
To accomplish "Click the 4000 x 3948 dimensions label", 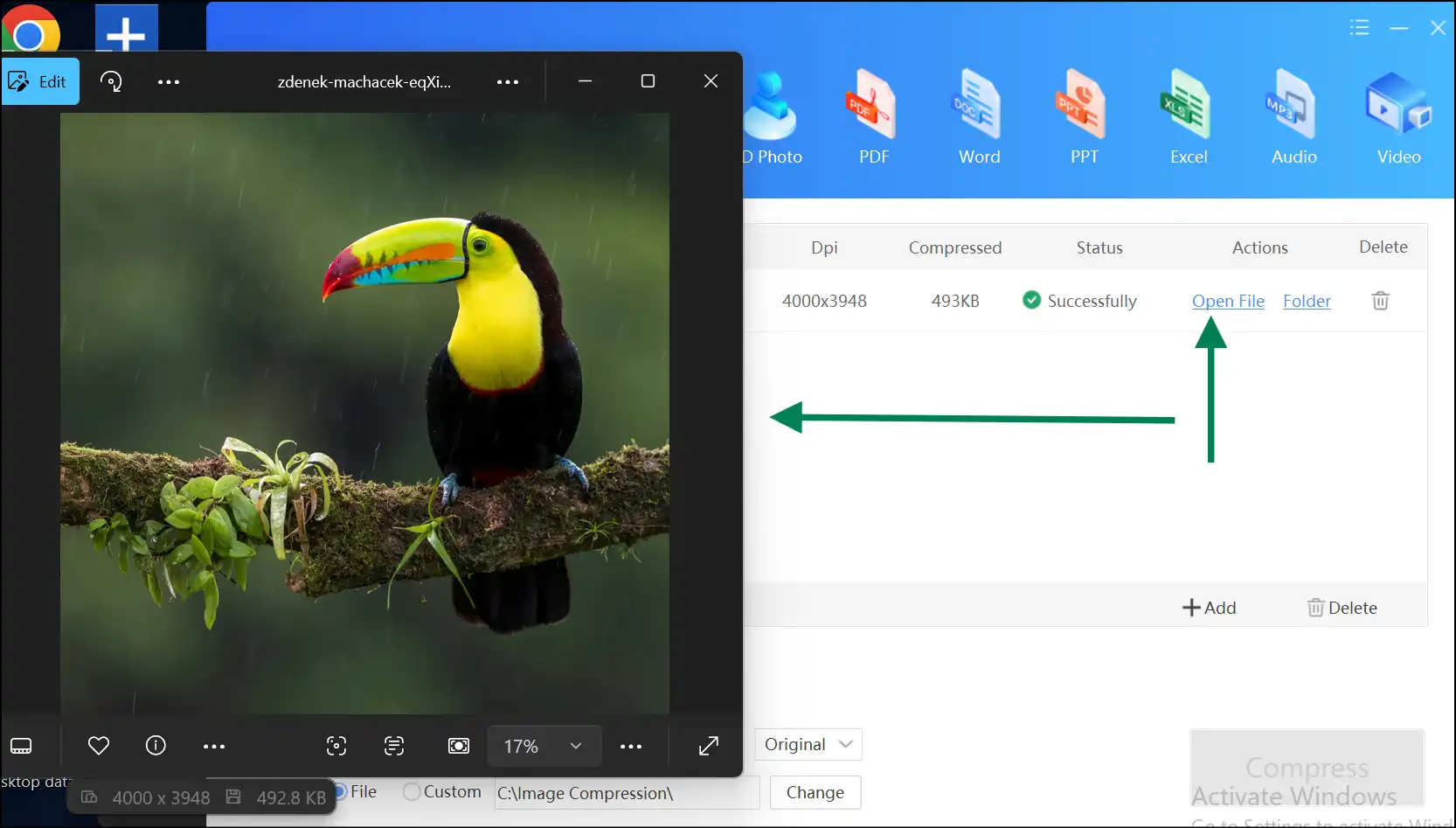I will pos(161,797).
